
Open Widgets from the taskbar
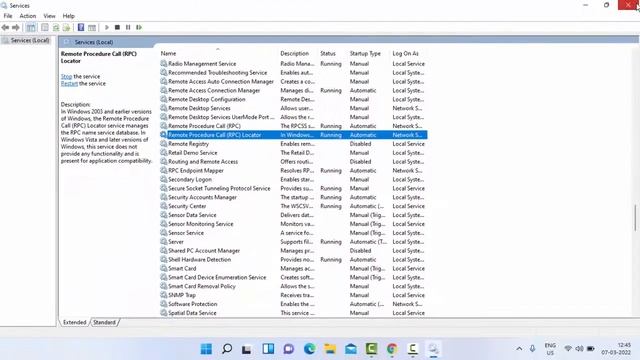pos(268,349)
